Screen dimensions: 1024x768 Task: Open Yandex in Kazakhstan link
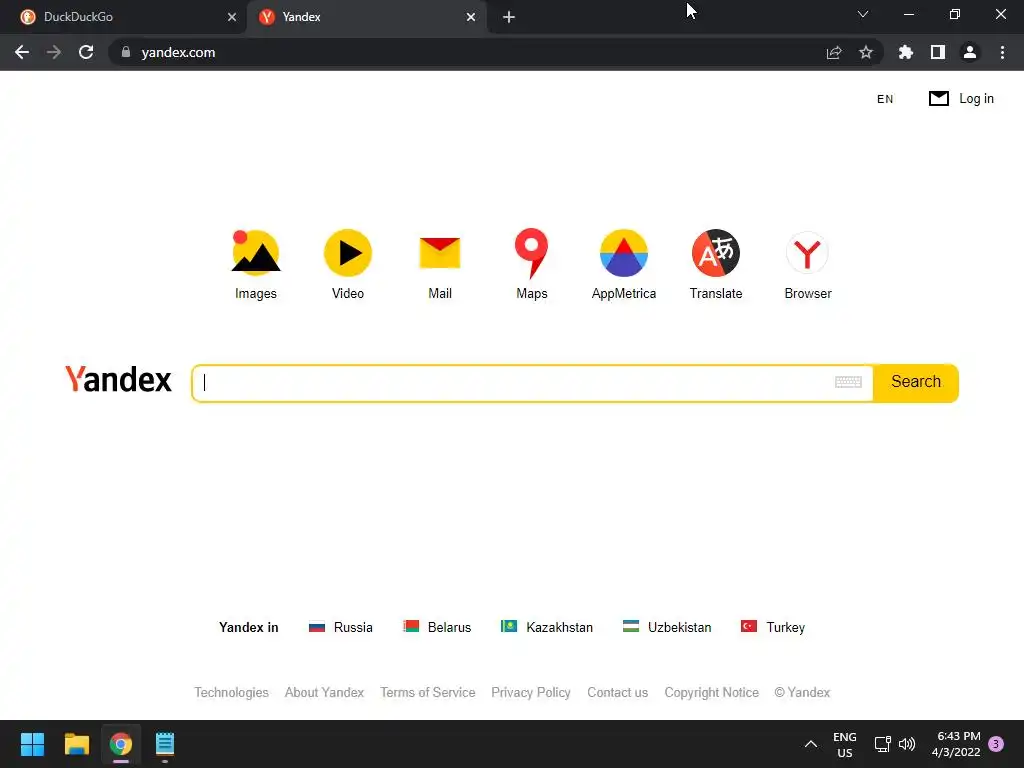[x=547, y=627]
